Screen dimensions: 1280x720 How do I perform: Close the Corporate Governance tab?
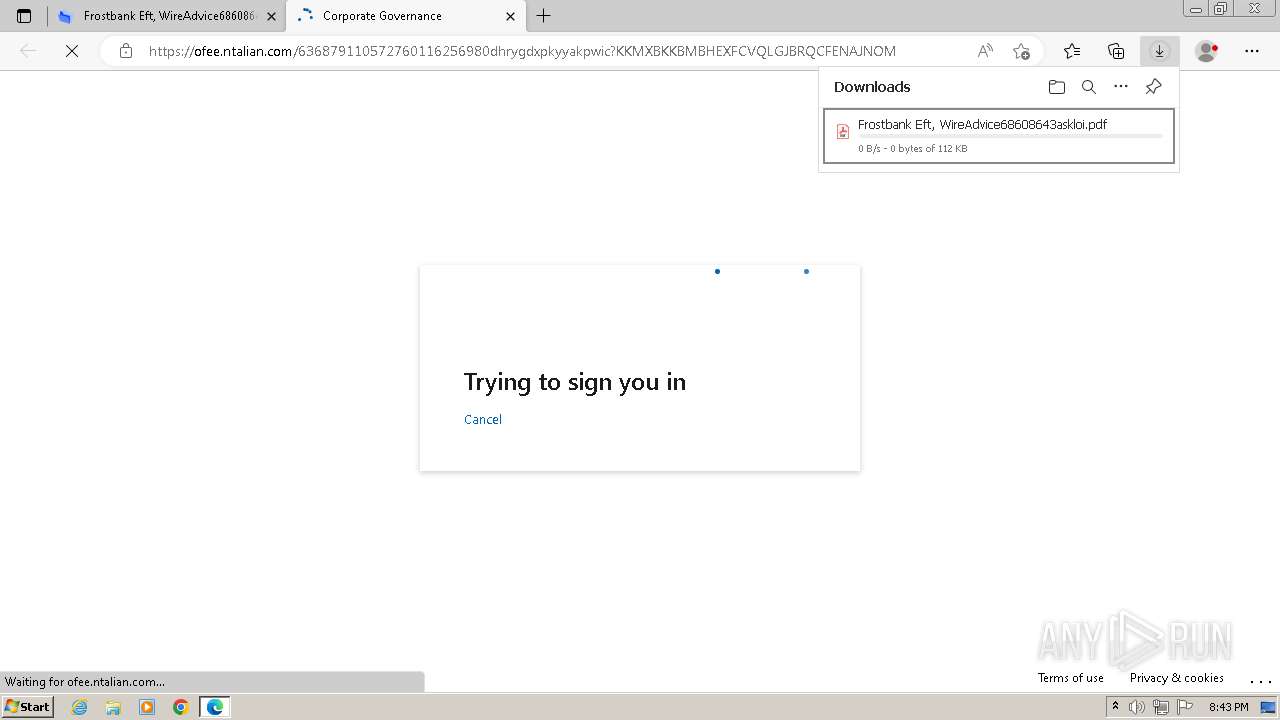[510, 16]
